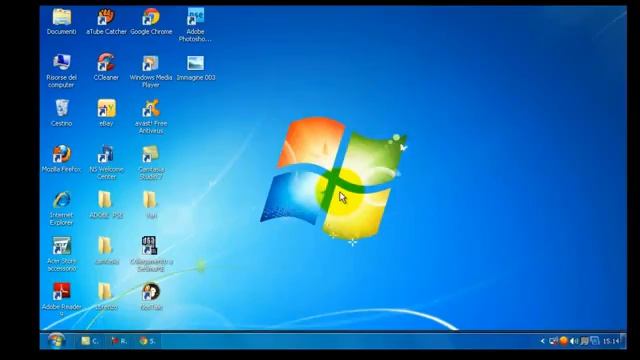
Task: Open the Mozilla Firefox shortcut
Action: 62,158
